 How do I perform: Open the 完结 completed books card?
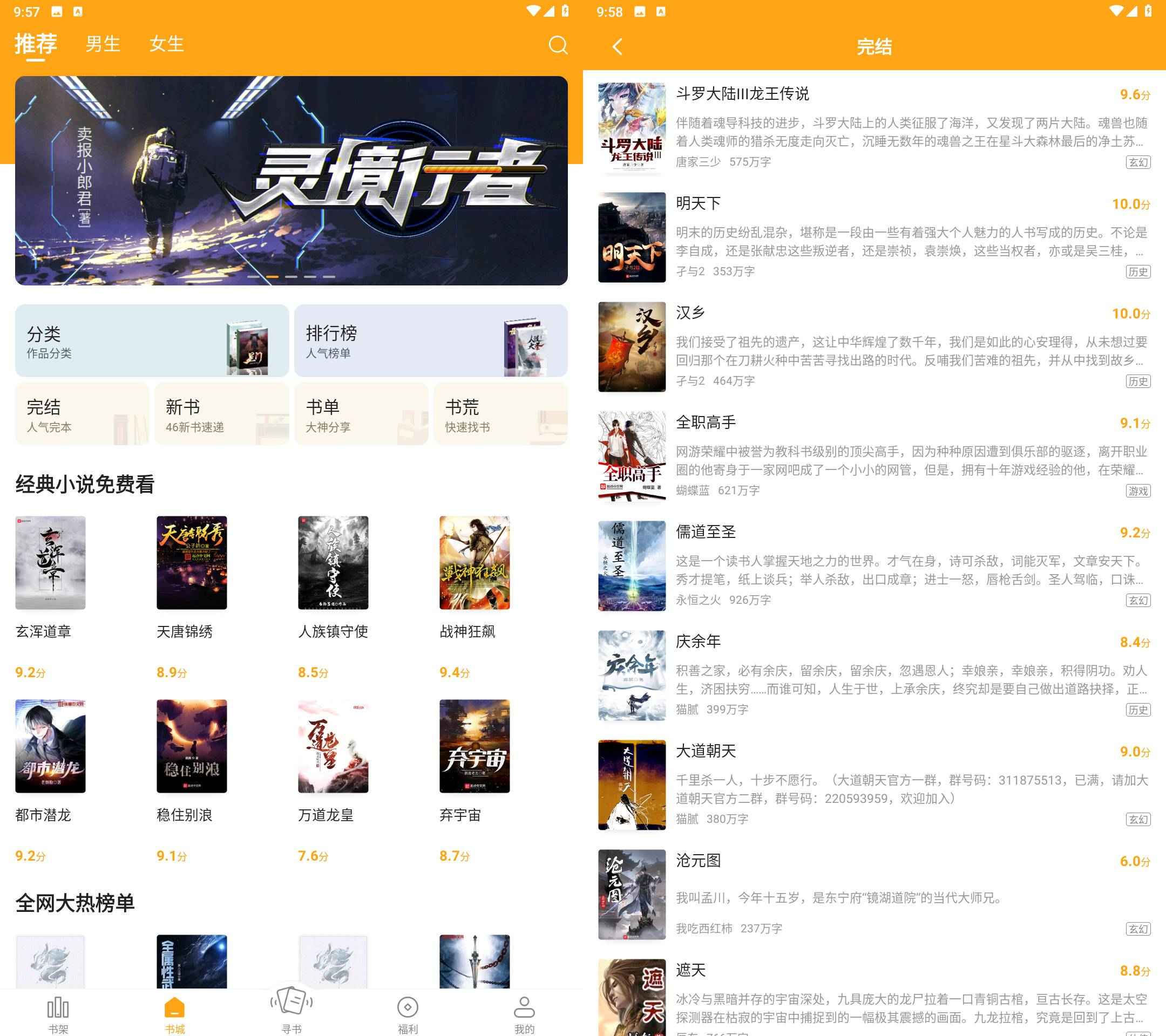coord(82,414)
